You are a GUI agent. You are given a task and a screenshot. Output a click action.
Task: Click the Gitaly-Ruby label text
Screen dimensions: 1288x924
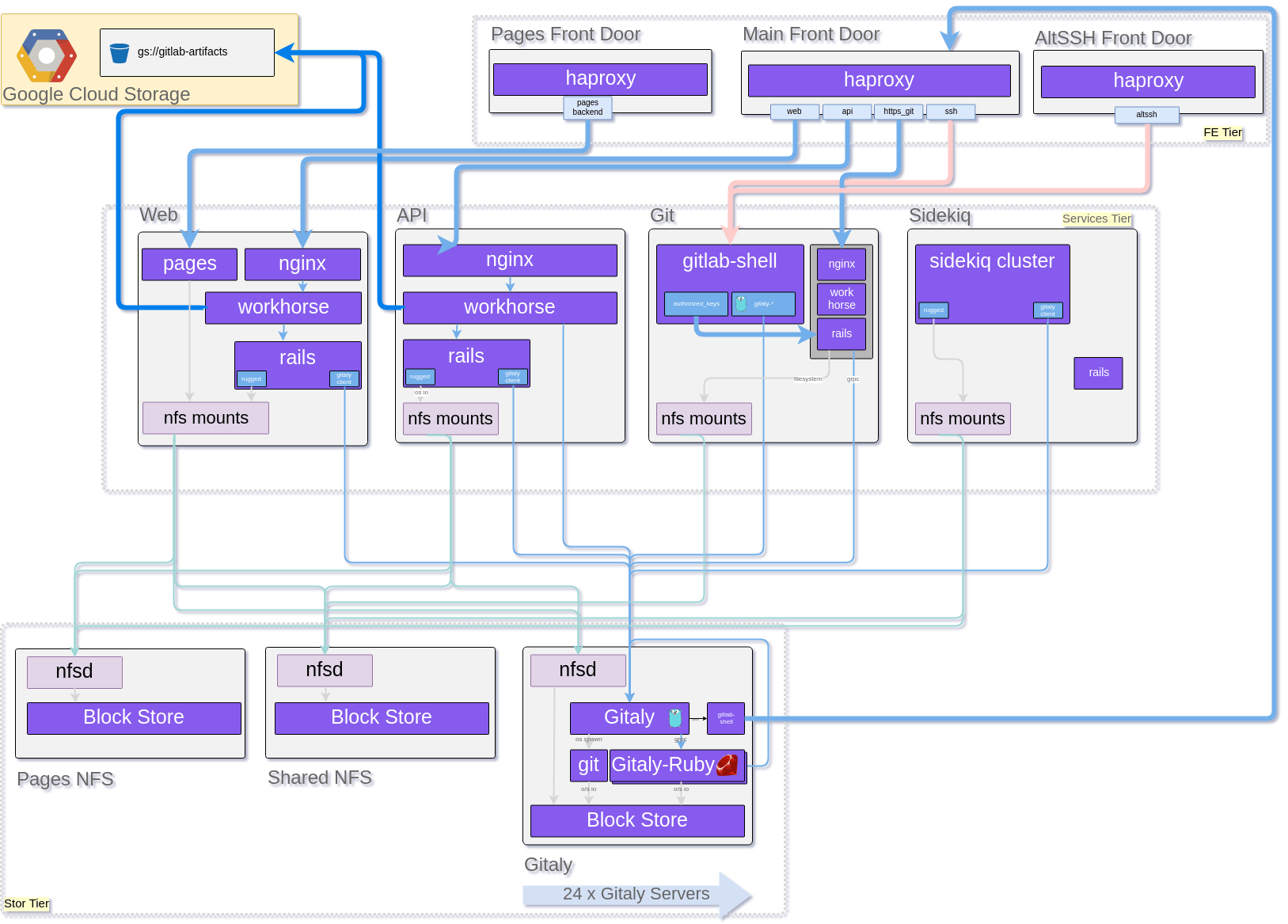(663, 765)
